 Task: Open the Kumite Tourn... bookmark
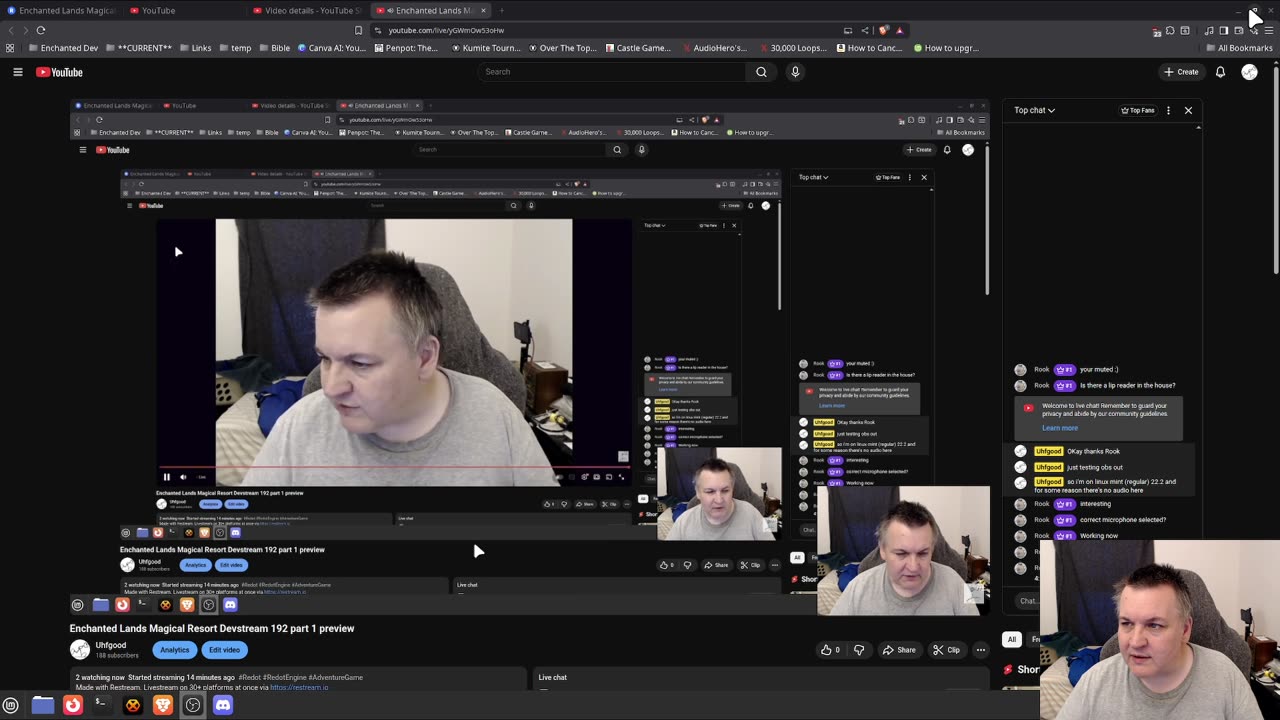click(x=485, y=48)
